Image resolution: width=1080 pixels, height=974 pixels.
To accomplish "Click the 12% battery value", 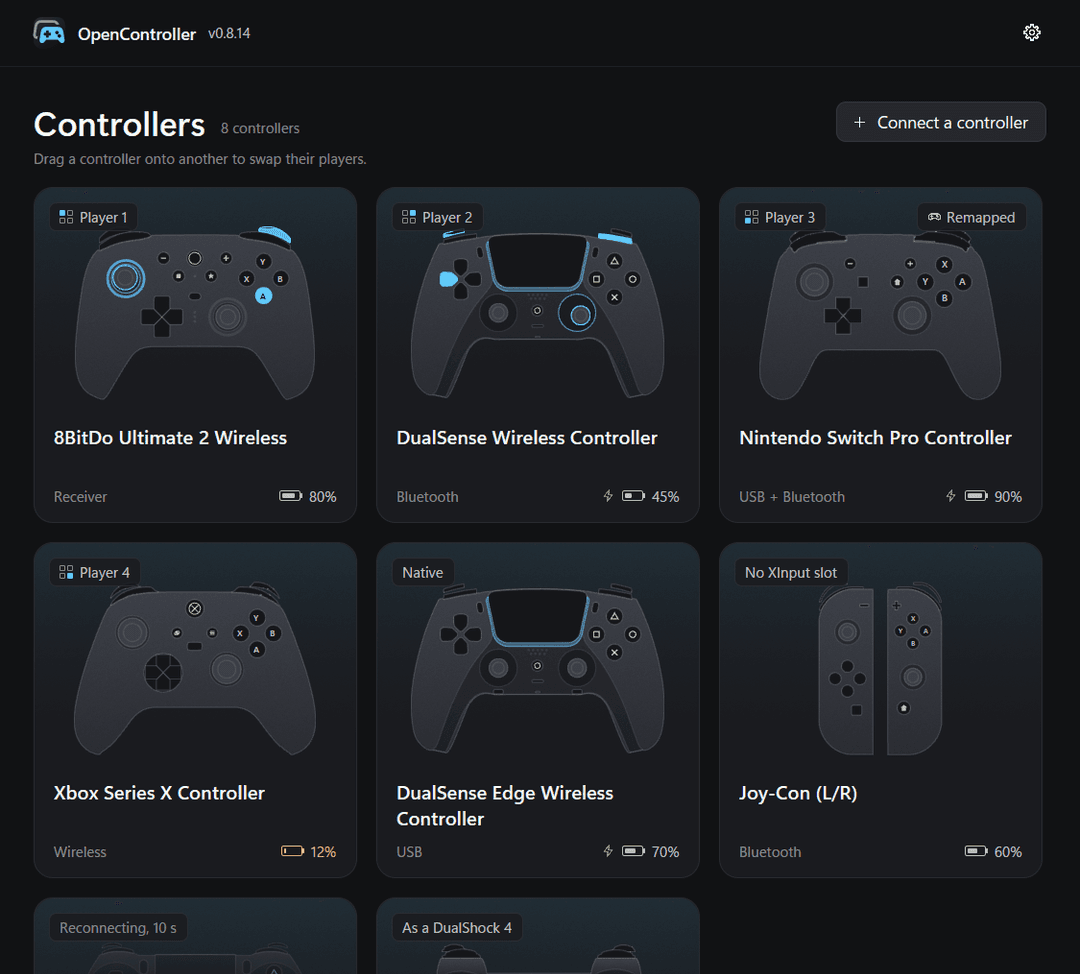I will point(323,852).
